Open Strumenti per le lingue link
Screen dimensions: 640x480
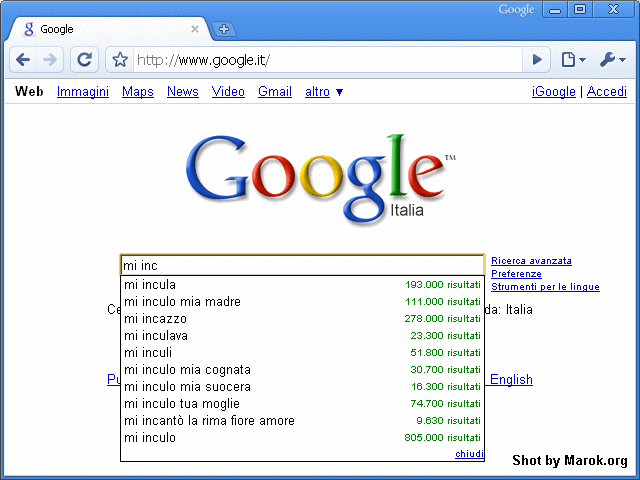click(545, 287)
